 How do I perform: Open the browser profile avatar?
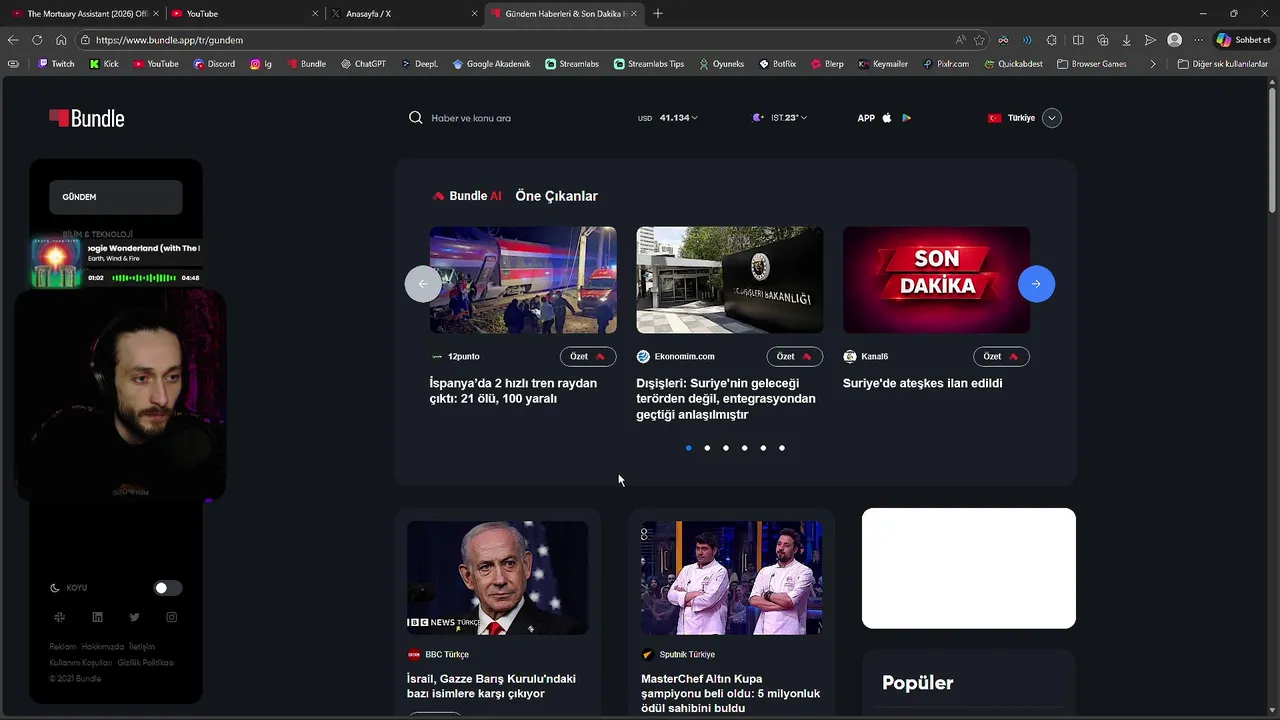[x=1174, y=40]
